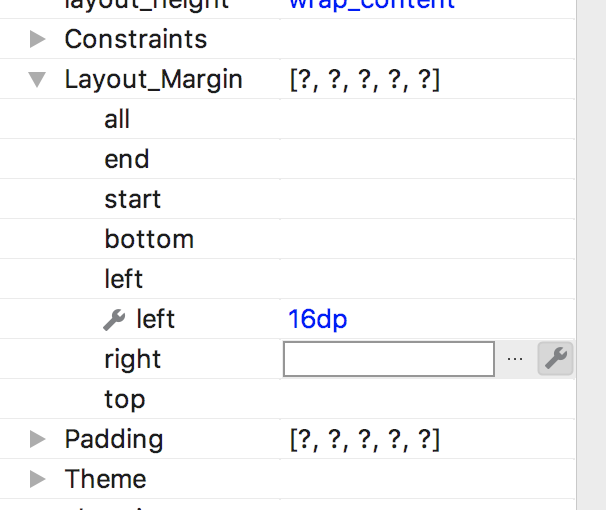Toggle the wrench button next to the right field
Screen dimensions: 606x510
point(555,359)
